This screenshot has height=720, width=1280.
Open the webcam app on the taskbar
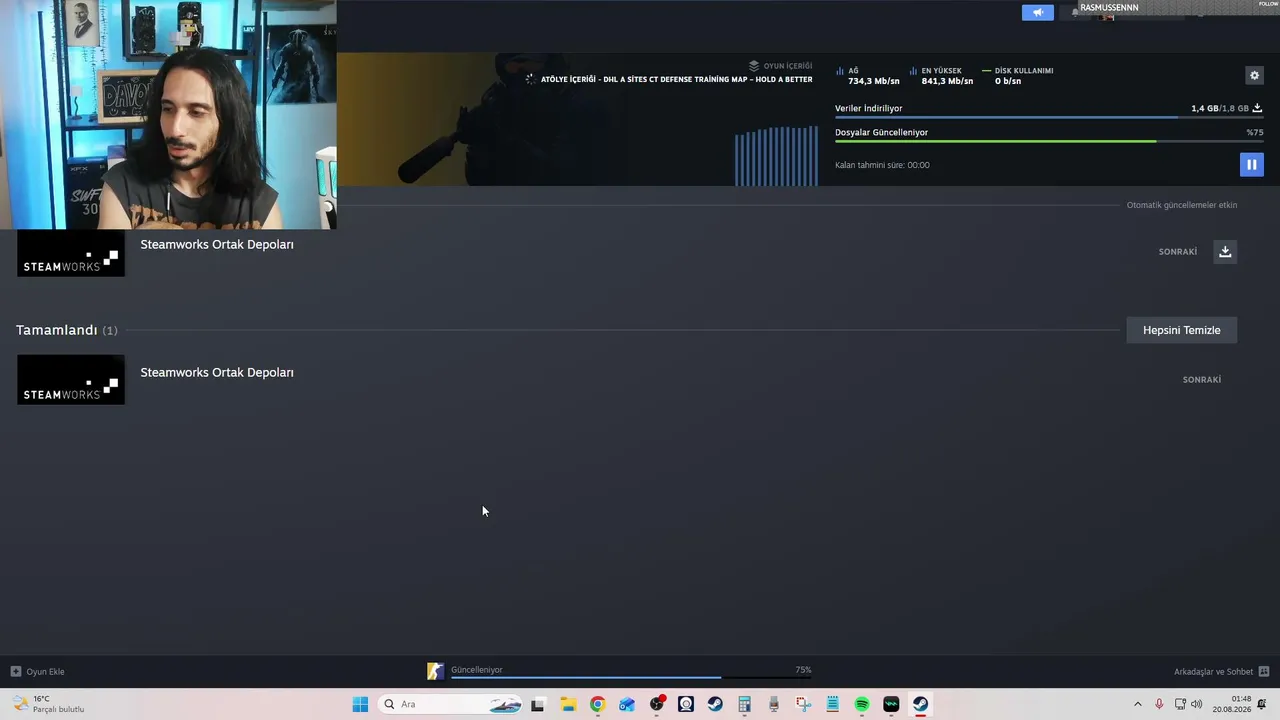685,704
